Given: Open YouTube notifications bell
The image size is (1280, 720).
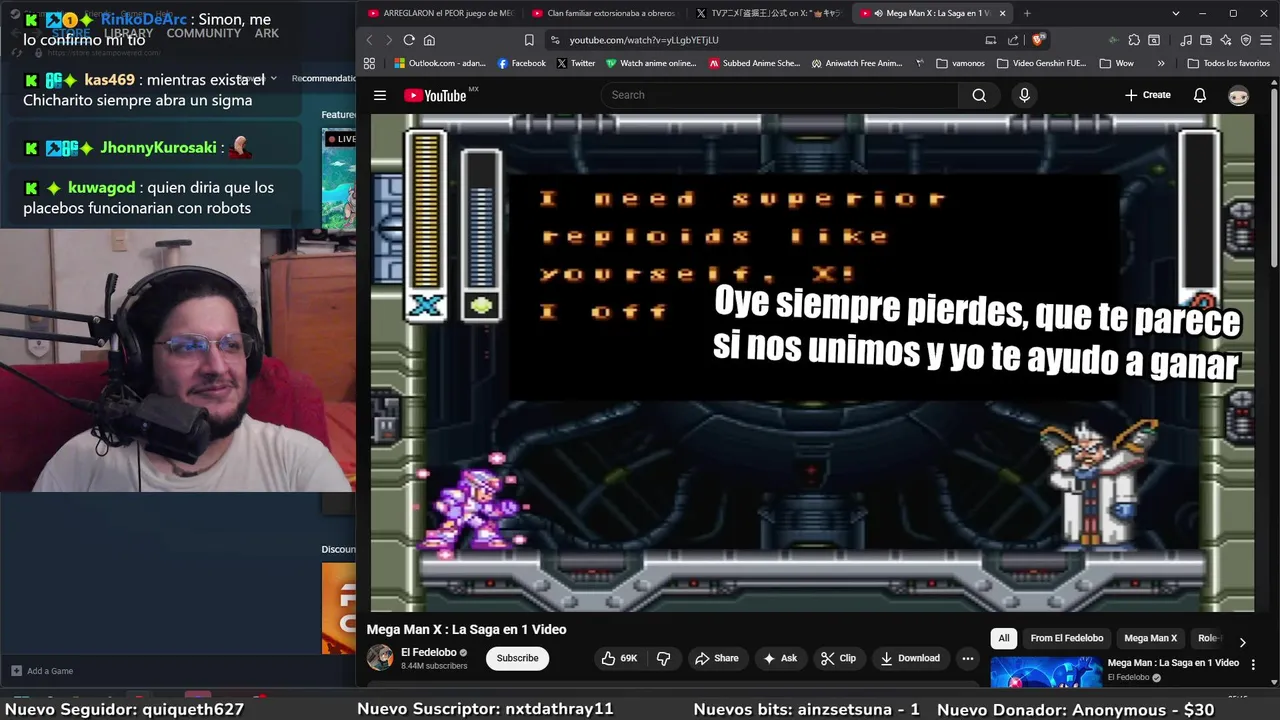Looking at the screenshot, I should pyautogui.click(x=1200, y=95).
